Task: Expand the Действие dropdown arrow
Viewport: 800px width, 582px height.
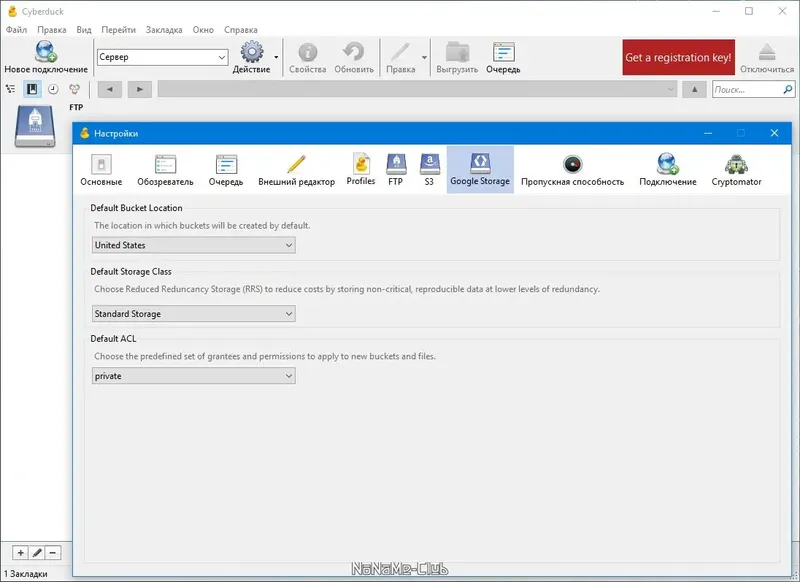Action: (276, 57)
